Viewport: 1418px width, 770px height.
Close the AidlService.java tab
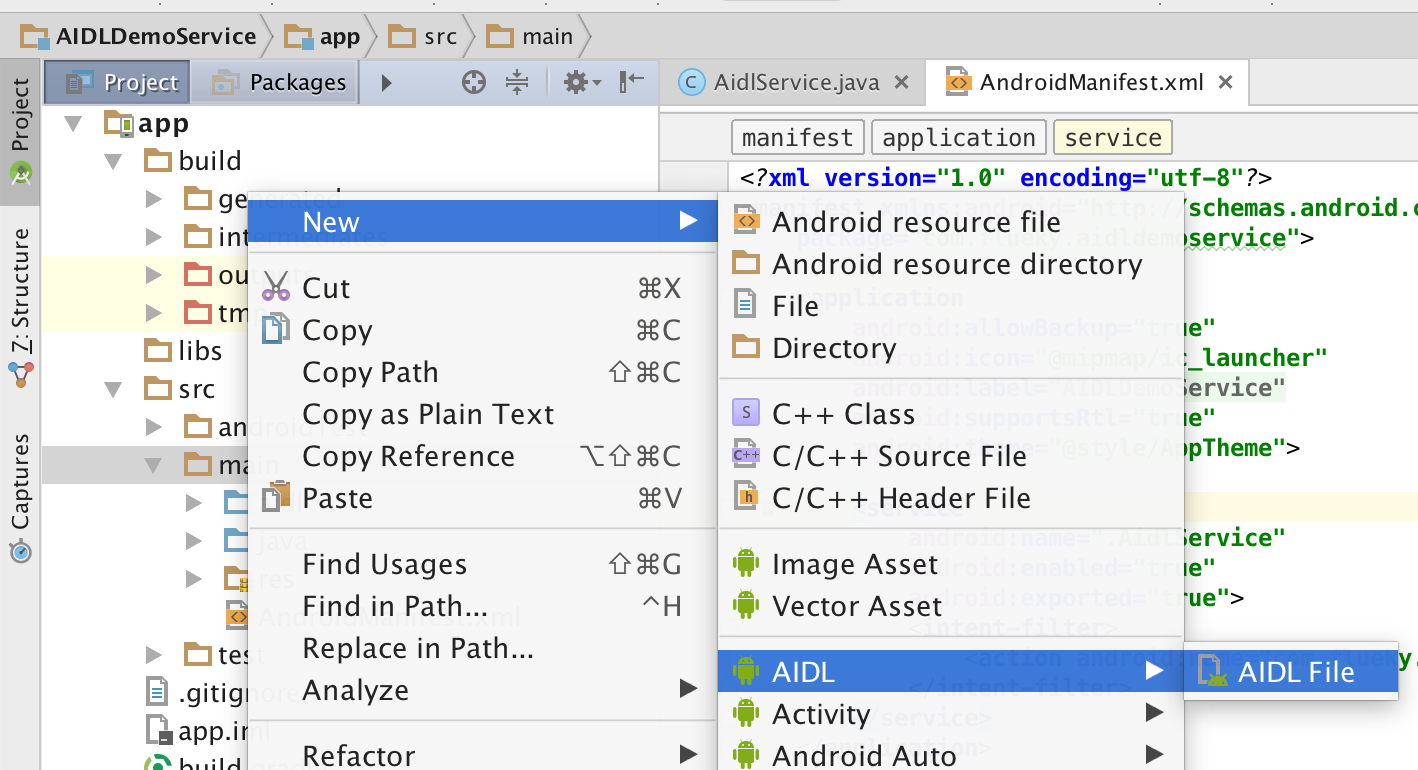pos(901,83)
